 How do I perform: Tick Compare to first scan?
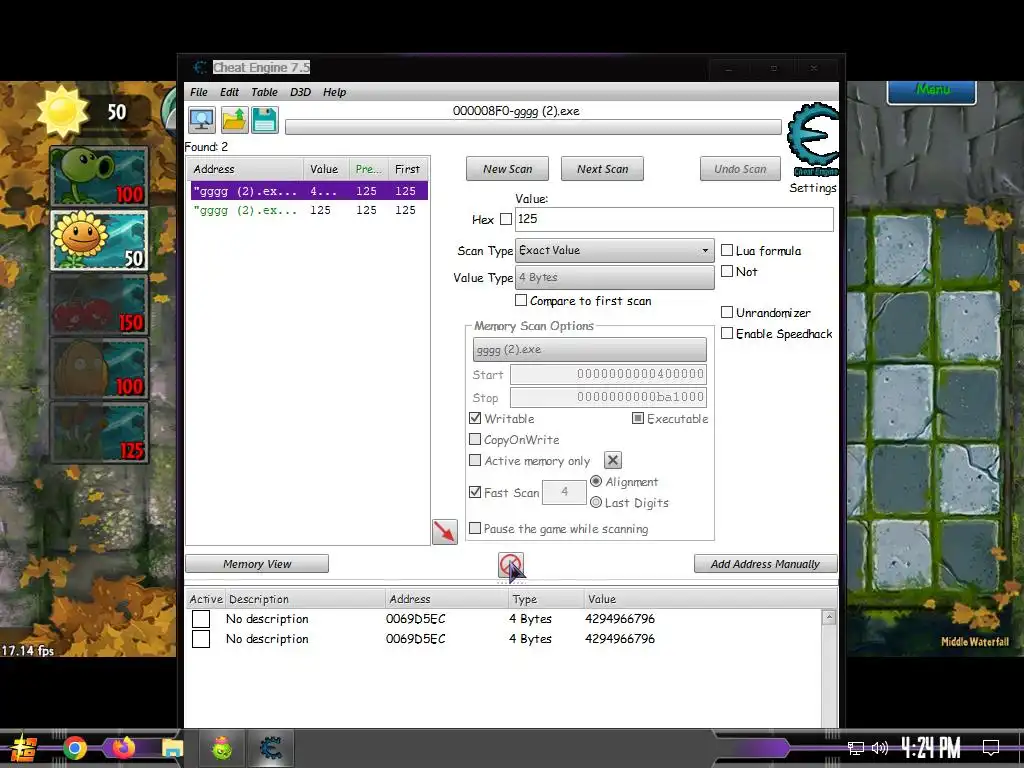click(x=520, y=300)
